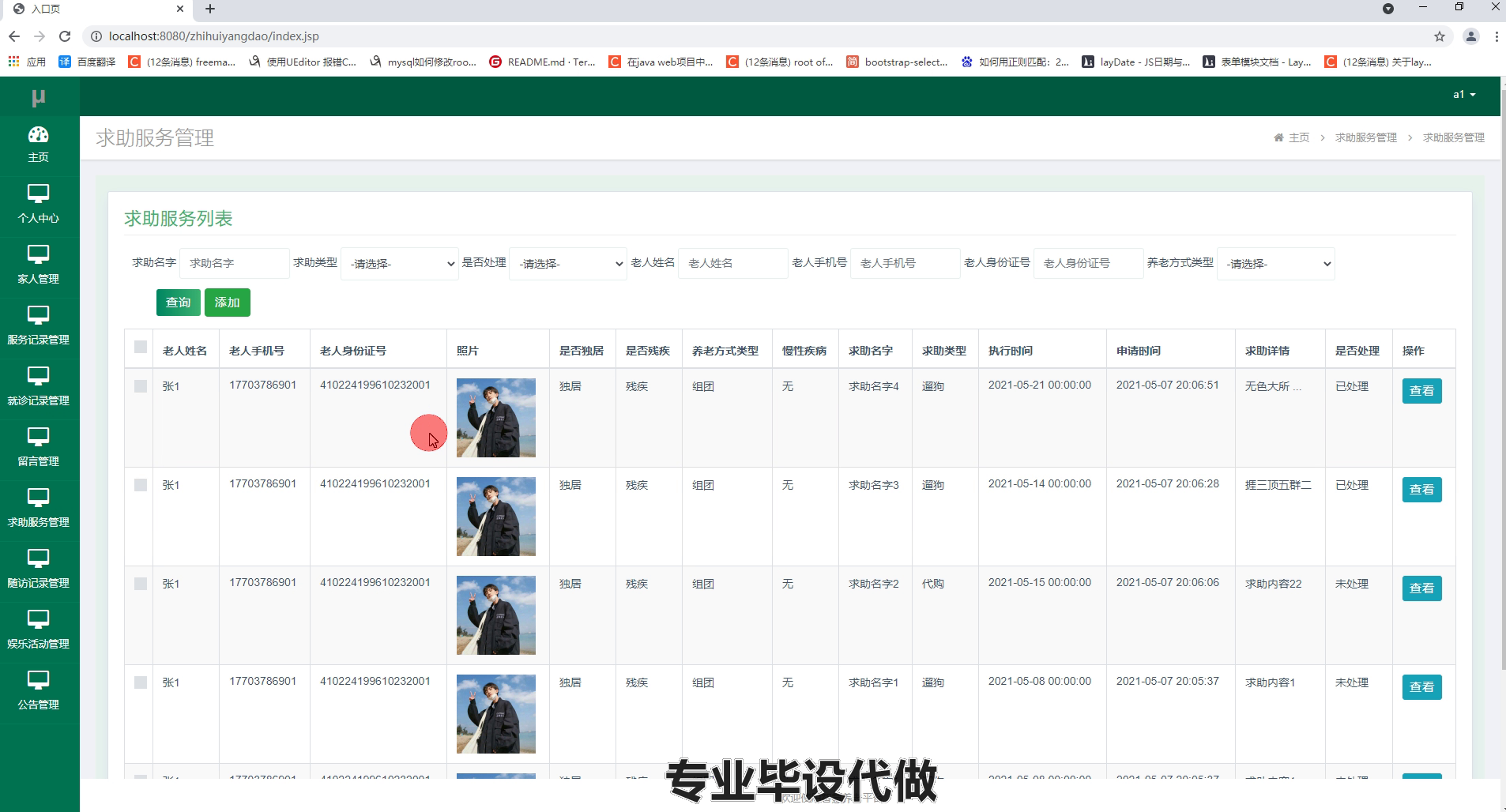This screenshot has width=1506, height=812.
Task: Bookmark this page with star icon
Action: (x=1440, y=36)
